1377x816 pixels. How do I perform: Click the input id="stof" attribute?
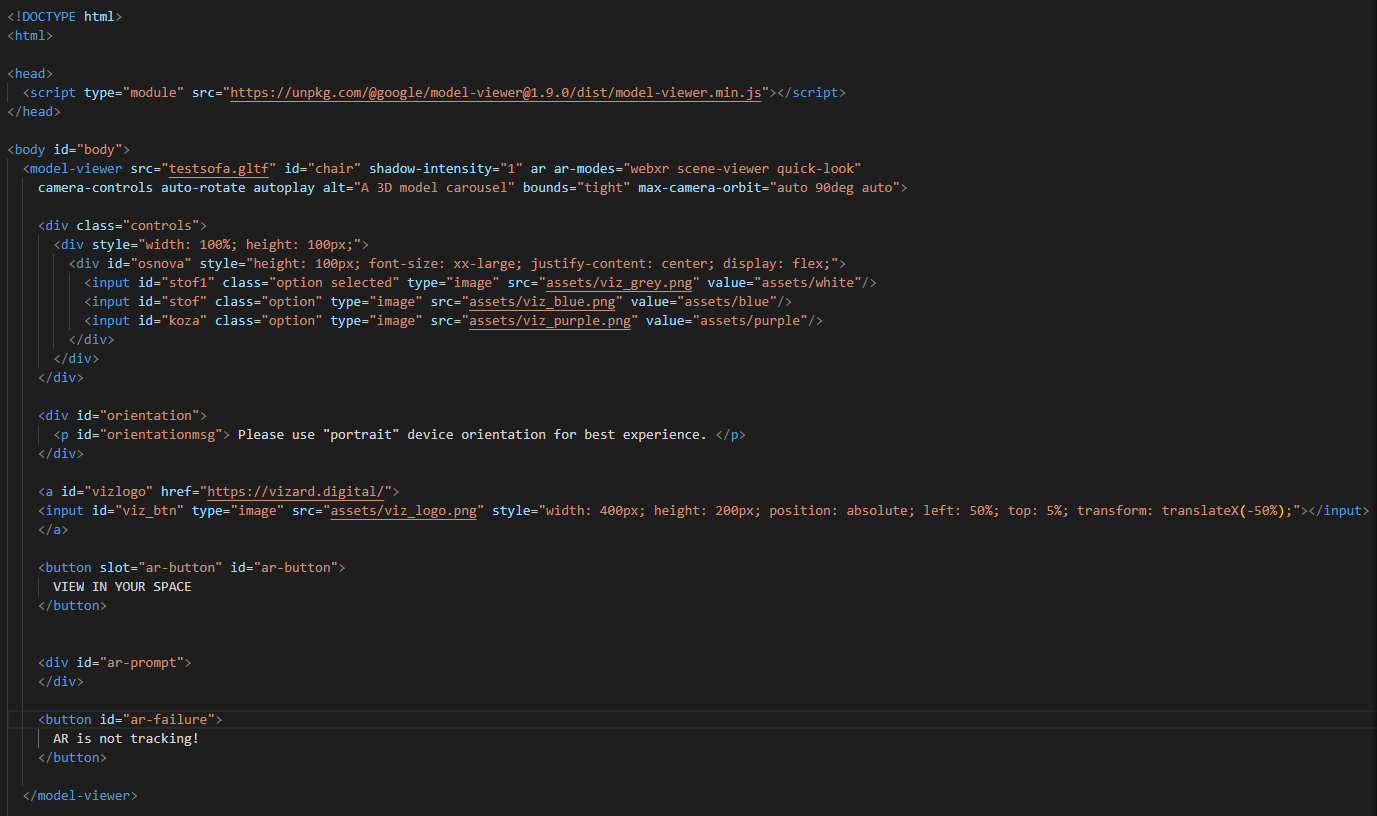173,301
